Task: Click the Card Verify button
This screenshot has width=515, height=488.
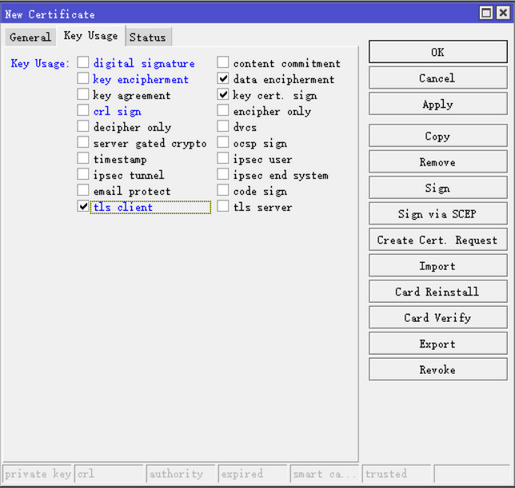Action: point(438,318)
